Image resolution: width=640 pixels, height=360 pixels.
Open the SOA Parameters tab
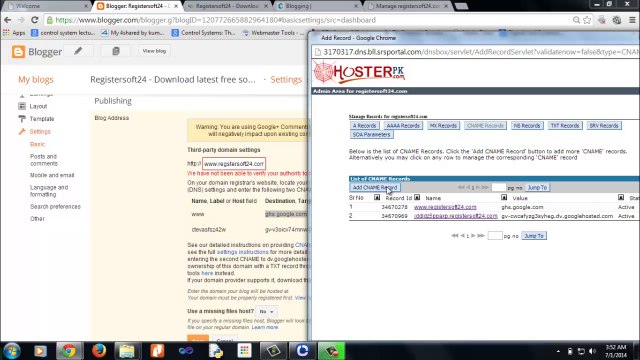[371, 135]
